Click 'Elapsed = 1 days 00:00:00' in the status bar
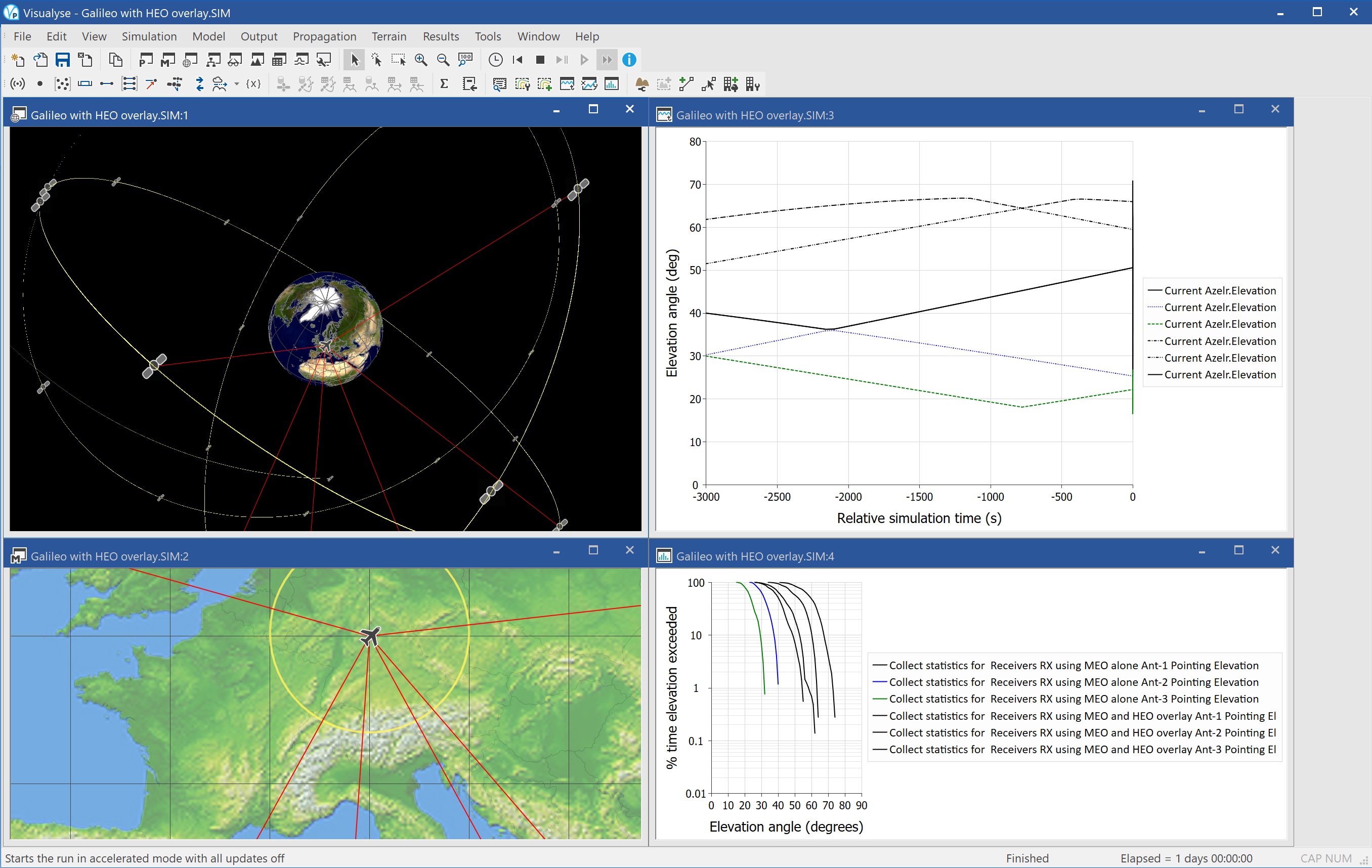Viewport: 1372px width, 868px height. pyautogui.click(x=1186, y=858)
